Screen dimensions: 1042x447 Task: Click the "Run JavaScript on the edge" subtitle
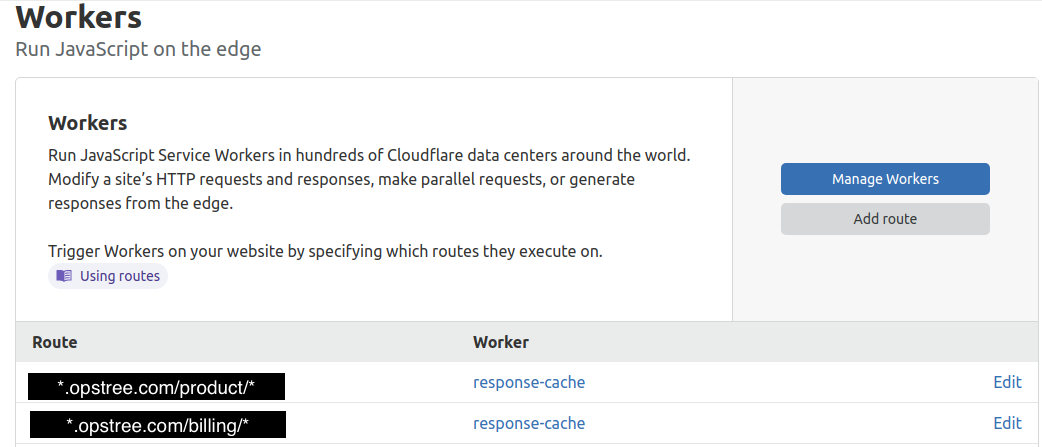point(138,48)
